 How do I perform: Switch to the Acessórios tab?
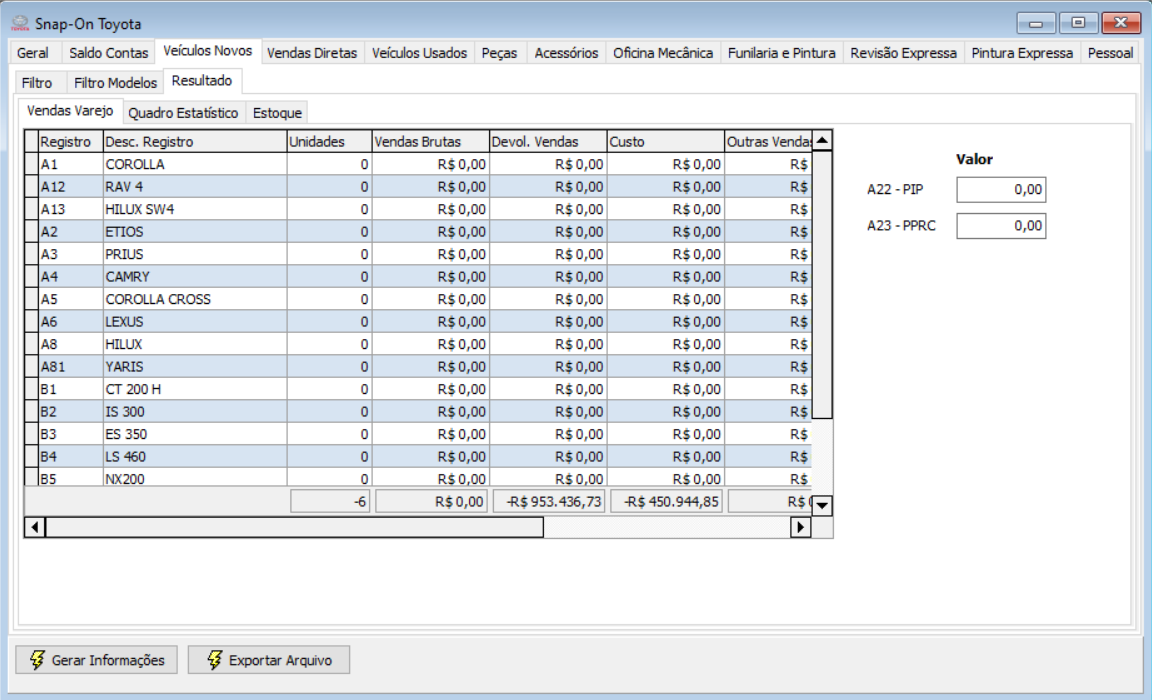(x=566, y=53)
